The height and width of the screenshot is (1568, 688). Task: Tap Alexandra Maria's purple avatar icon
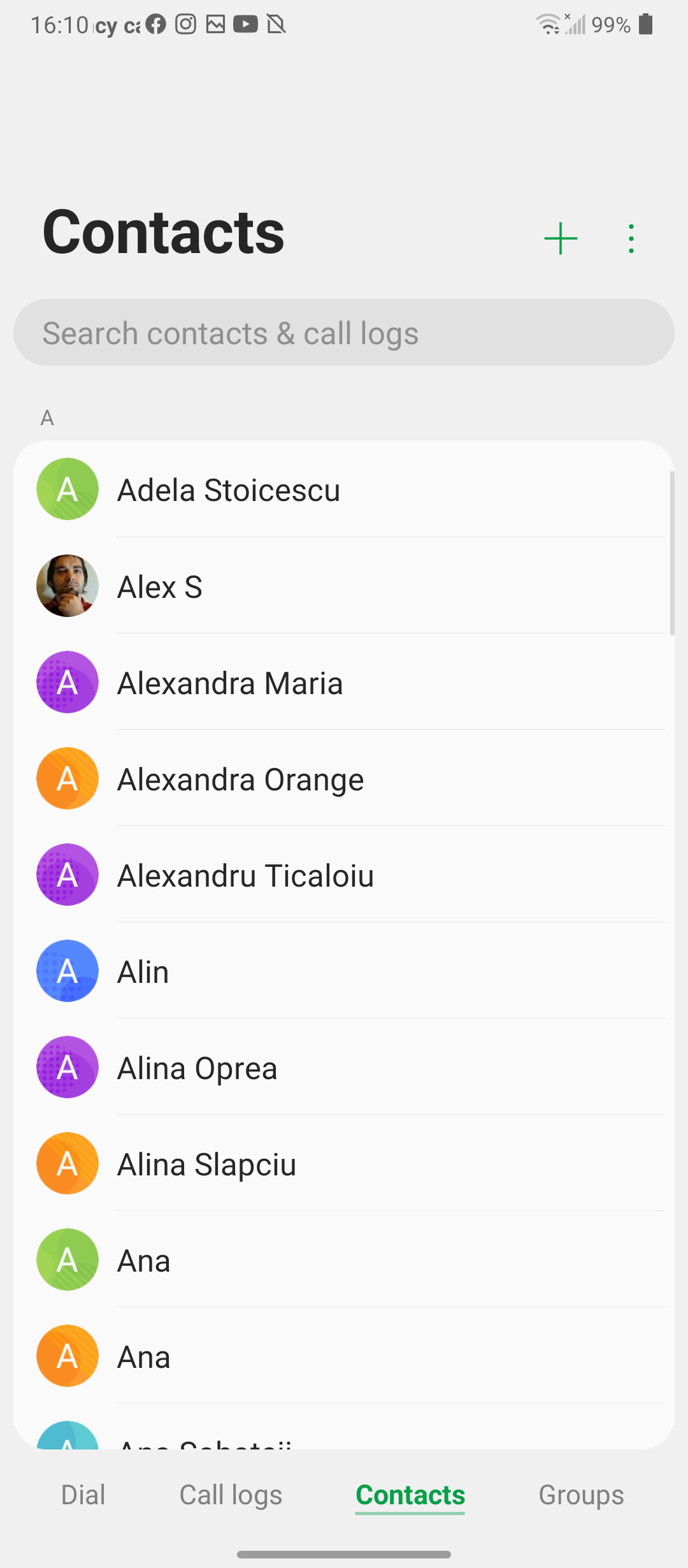68,682
